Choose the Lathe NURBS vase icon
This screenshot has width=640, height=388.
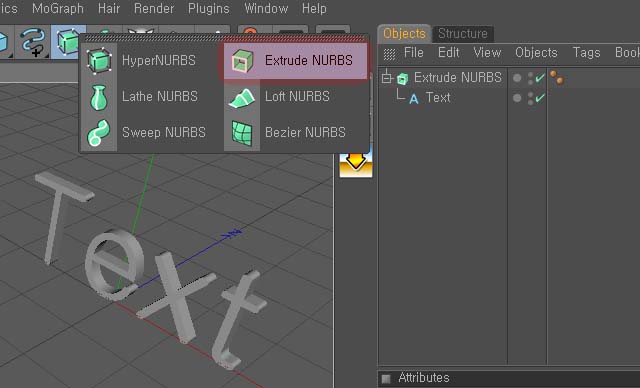(99, 97)
